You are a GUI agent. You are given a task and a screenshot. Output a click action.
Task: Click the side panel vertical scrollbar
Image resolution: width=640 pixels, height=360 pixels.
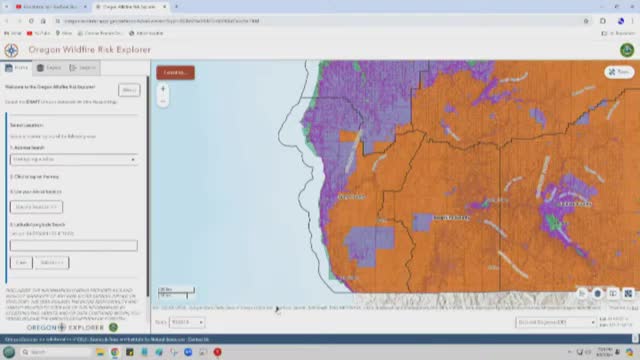(x=148, y=186)
